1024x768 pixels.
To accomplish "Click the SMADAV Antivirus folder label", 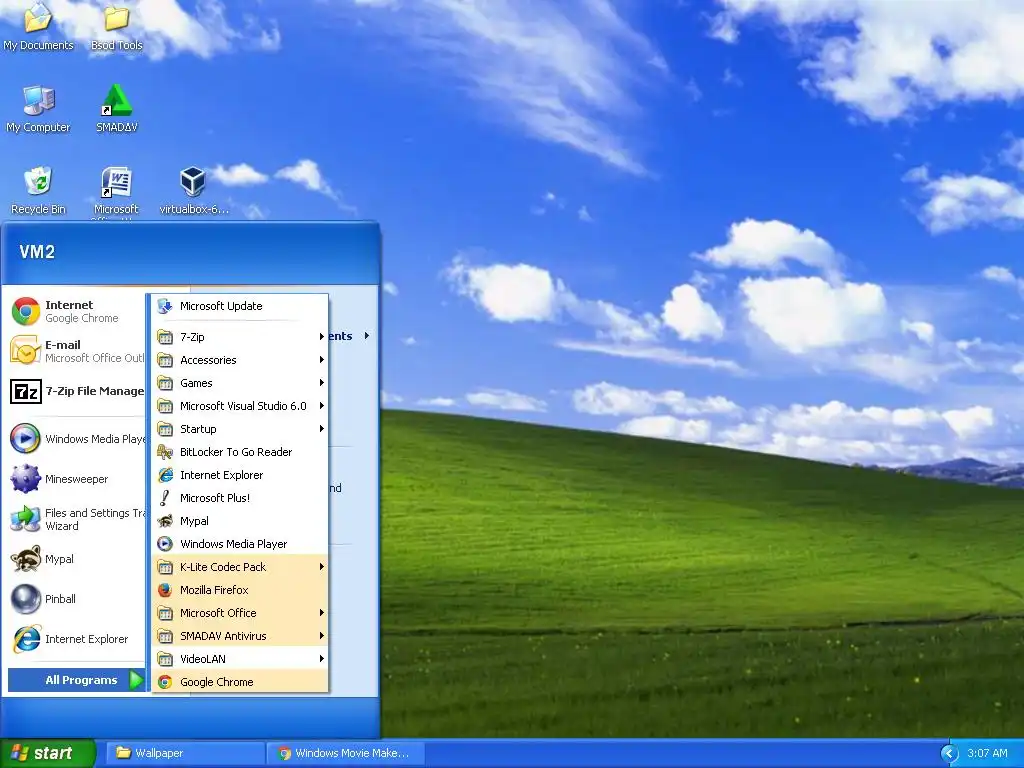I will [x=223, y=635].
